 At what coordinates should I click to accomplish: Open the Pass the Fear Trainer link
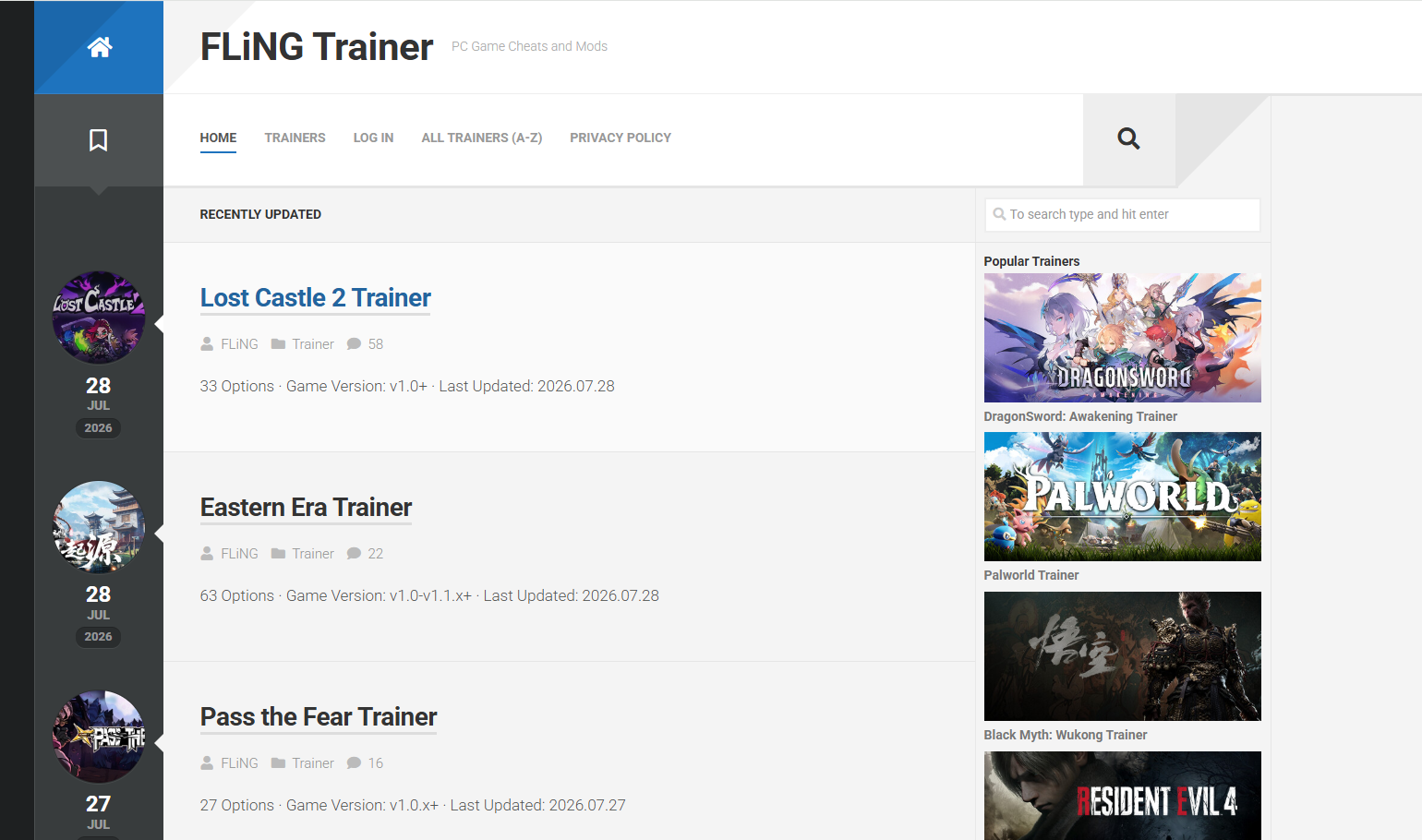point(319,717)
